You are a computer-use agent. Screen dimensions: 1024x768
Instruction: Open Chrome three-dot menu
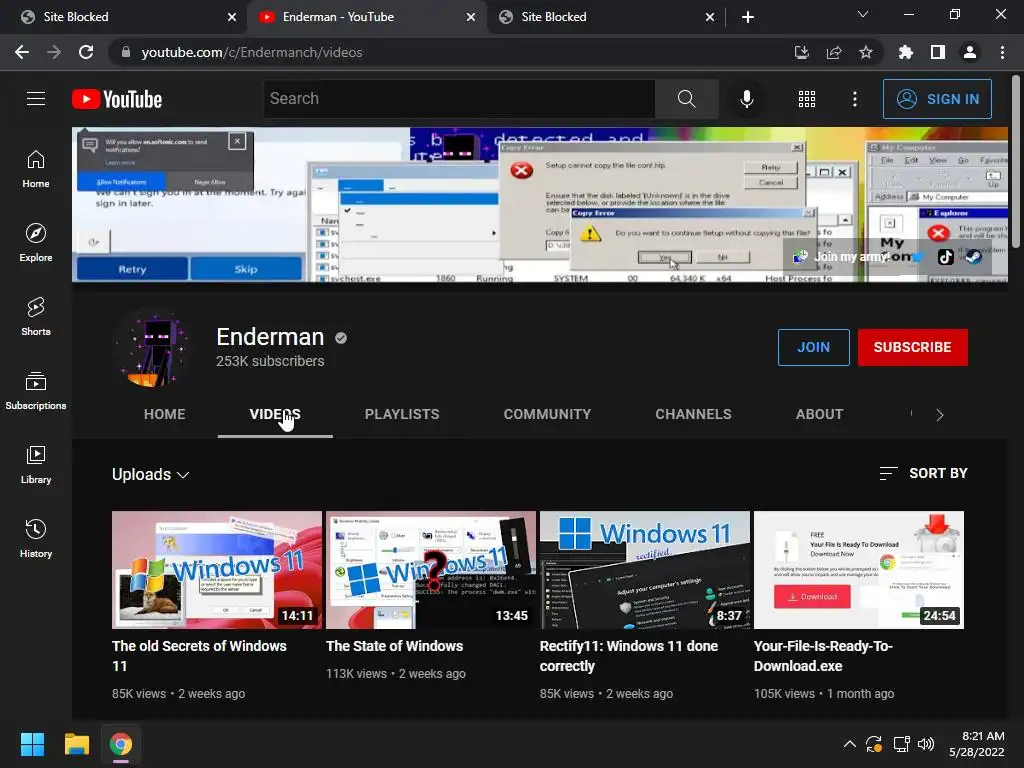[1002, 52]
